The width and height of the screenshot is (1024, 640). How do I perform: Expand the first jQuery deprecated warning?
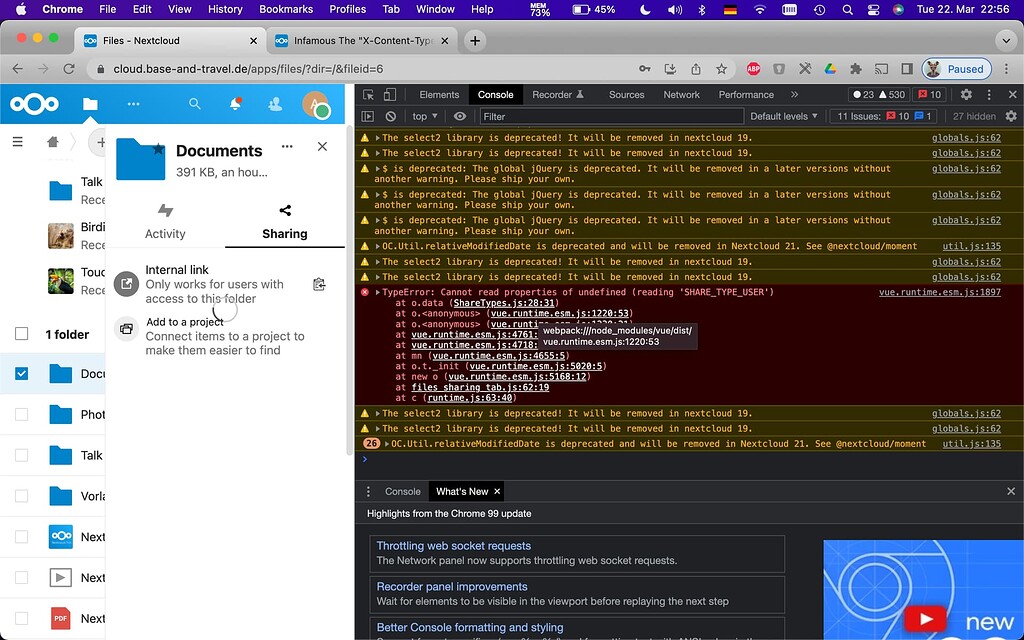tap(377, 168)
